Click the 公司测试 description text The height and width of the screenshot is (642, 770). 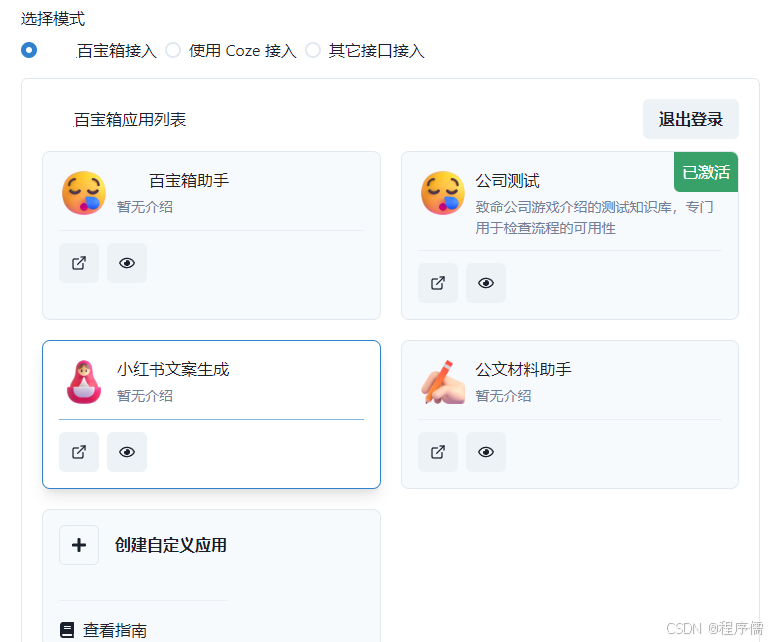click(x=594, y=218)
